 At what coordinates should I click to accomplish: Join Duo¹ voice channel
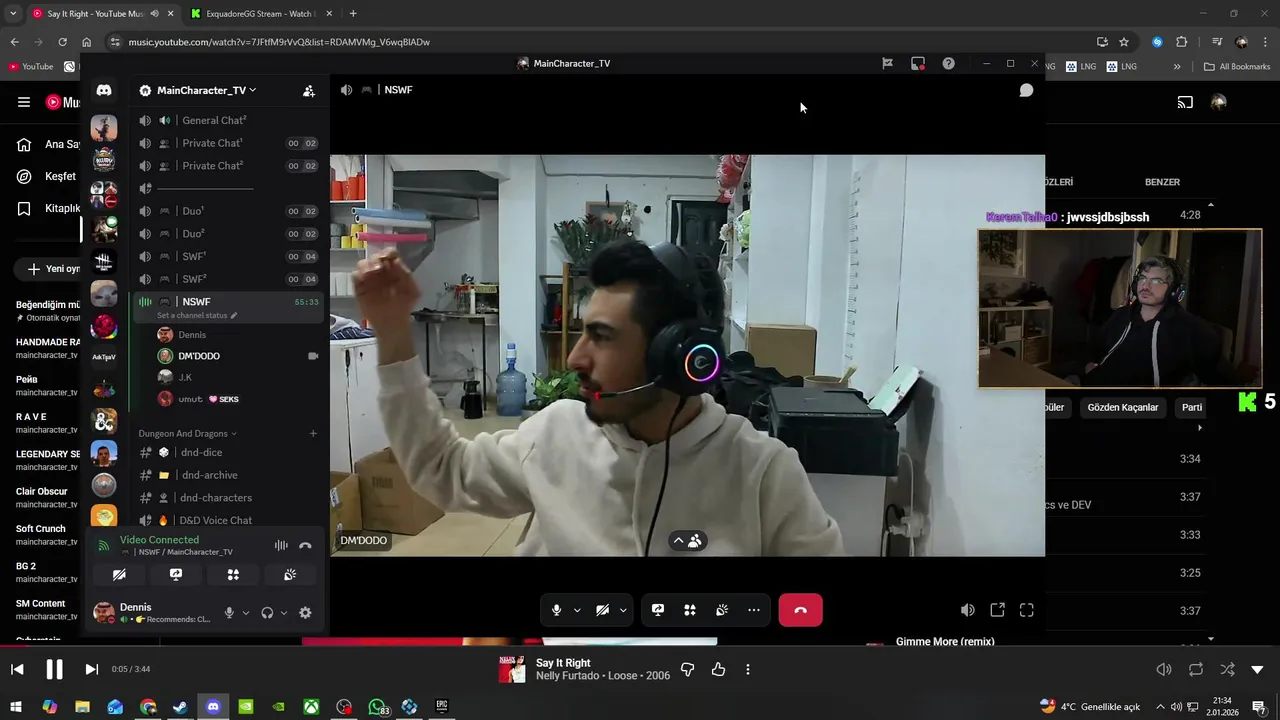[x=228, y=211]
